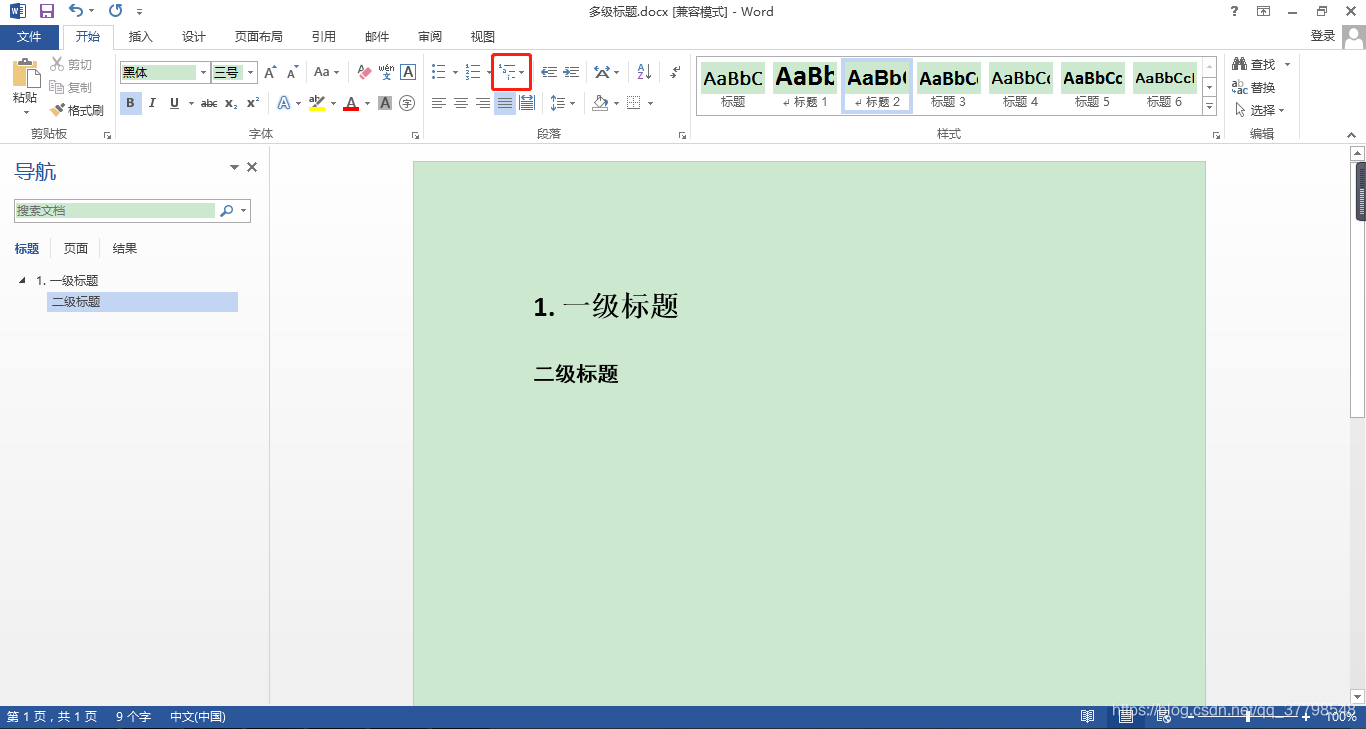Toggle Bold formatting

click(131, 103)
